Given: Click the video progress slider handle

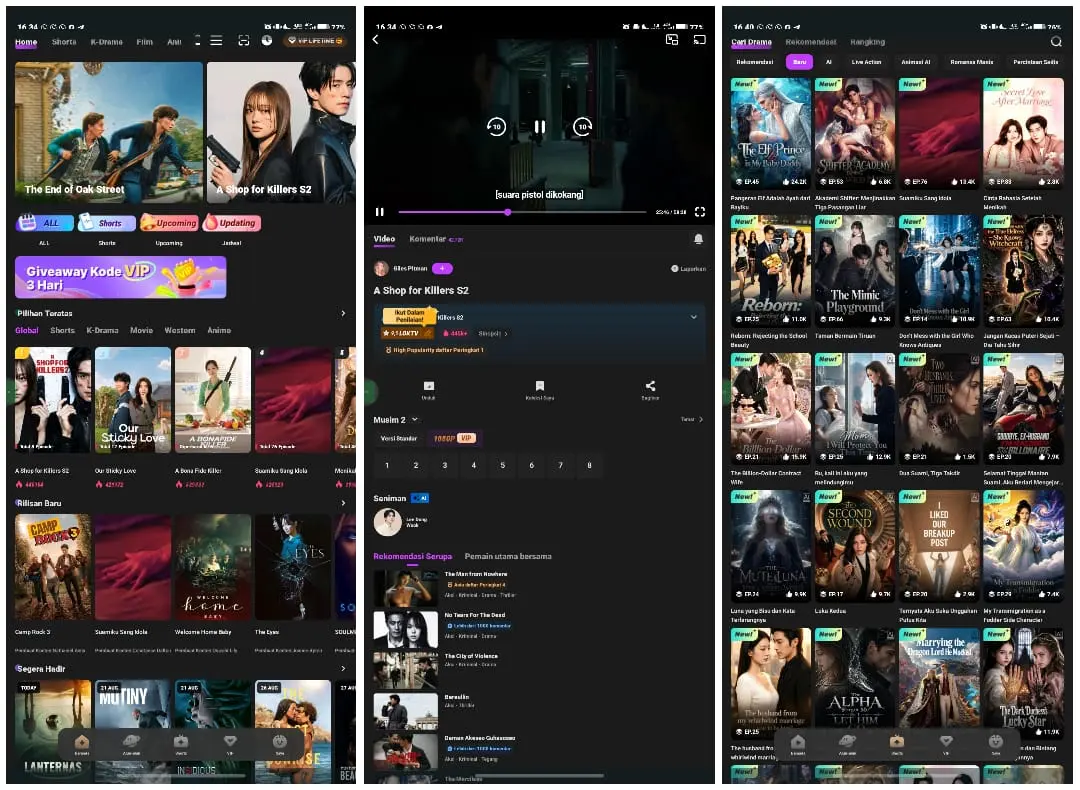Looking at the screenshot, I should click(x=508, y=212).
